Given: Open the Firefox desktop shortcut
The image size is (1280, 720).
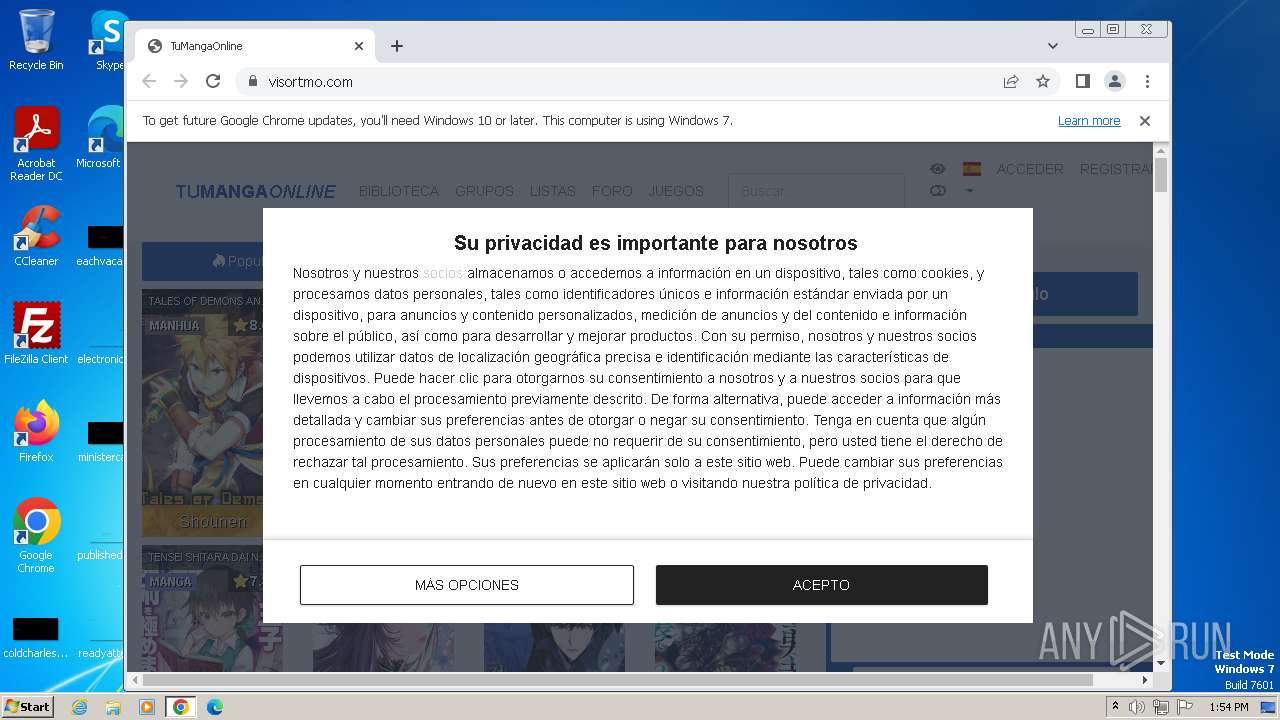Looking at the screenshot, I should click(36, 432).
